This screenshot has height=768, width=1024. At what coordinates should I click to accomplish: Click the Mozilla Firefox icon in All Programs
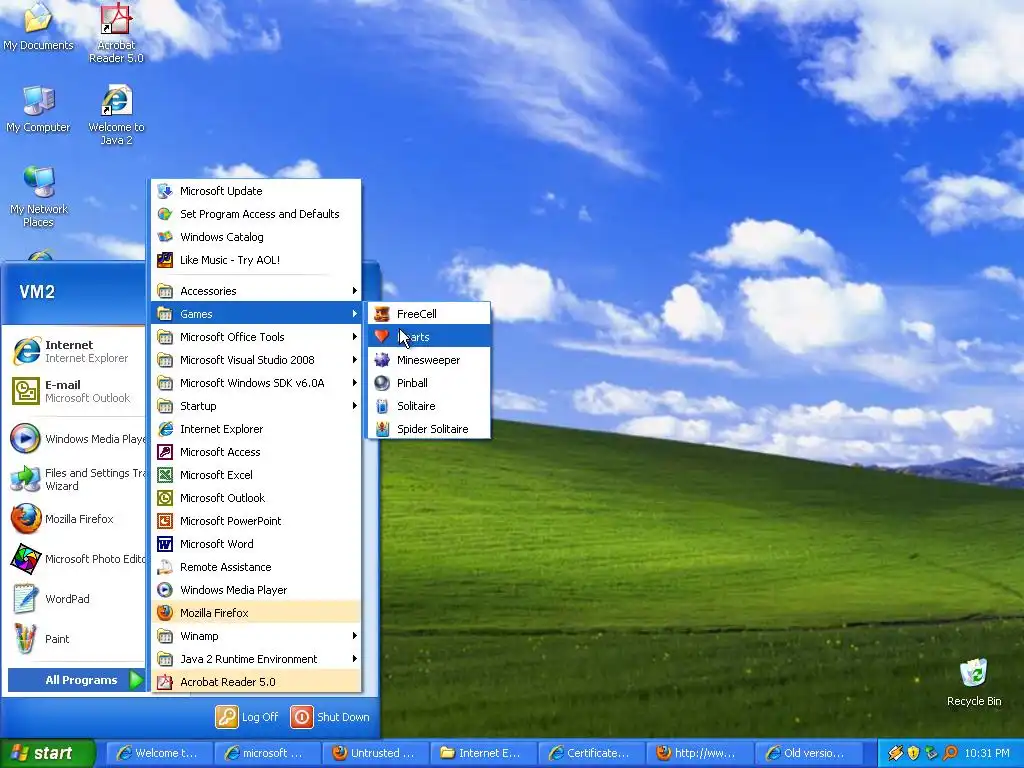click(x=165, y=613)
